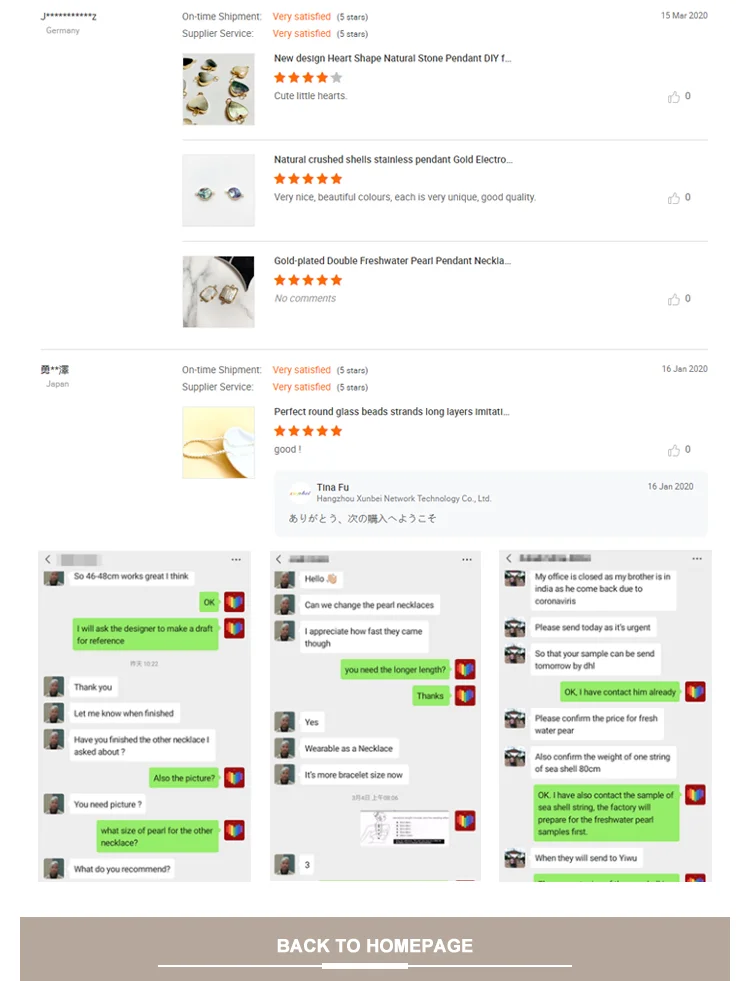Click back arrow in first chat screenshot

click(x=48, y=559)
